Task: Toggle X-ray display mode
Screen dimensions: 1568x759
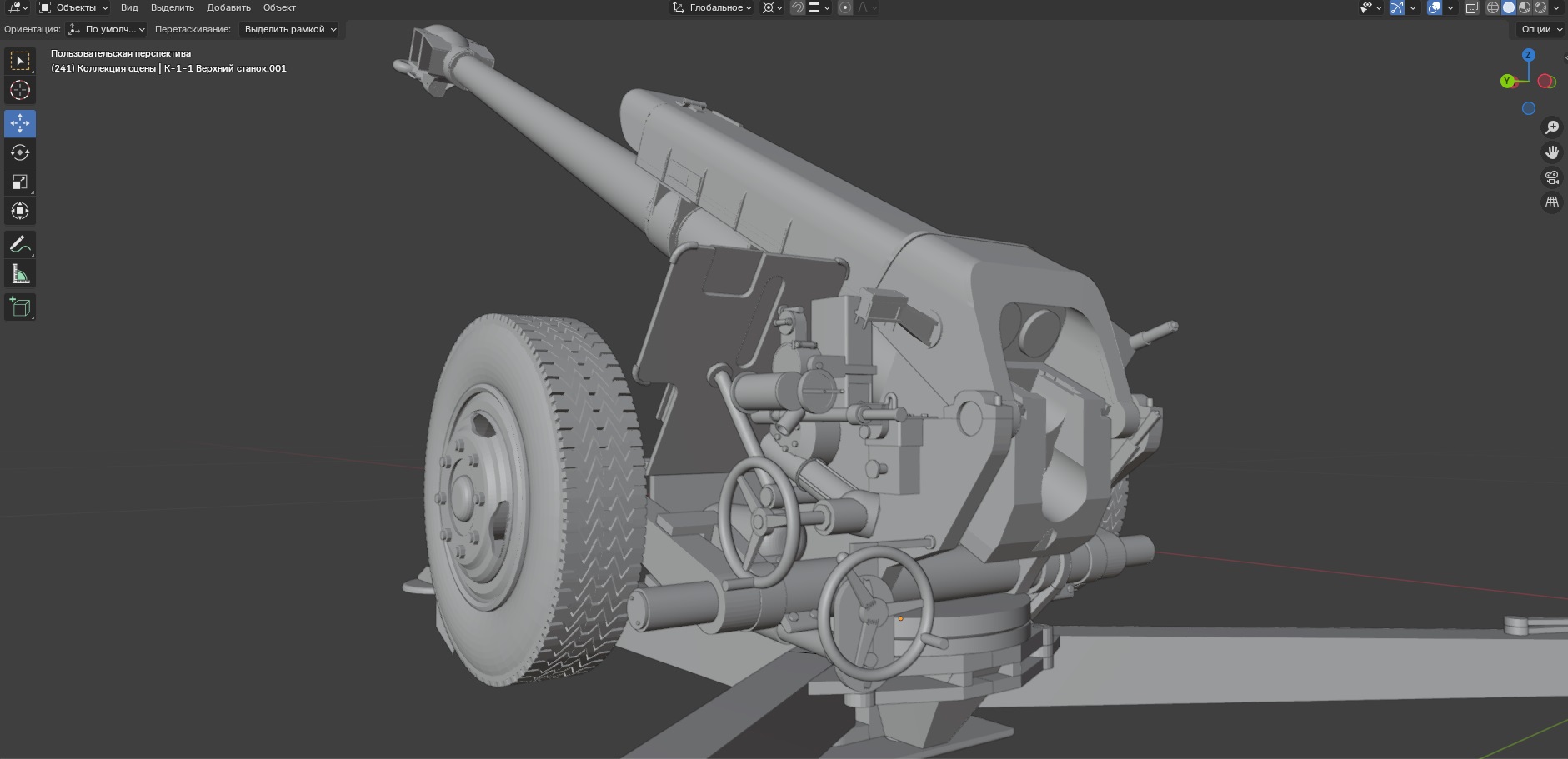Action: coord(1472,7)
